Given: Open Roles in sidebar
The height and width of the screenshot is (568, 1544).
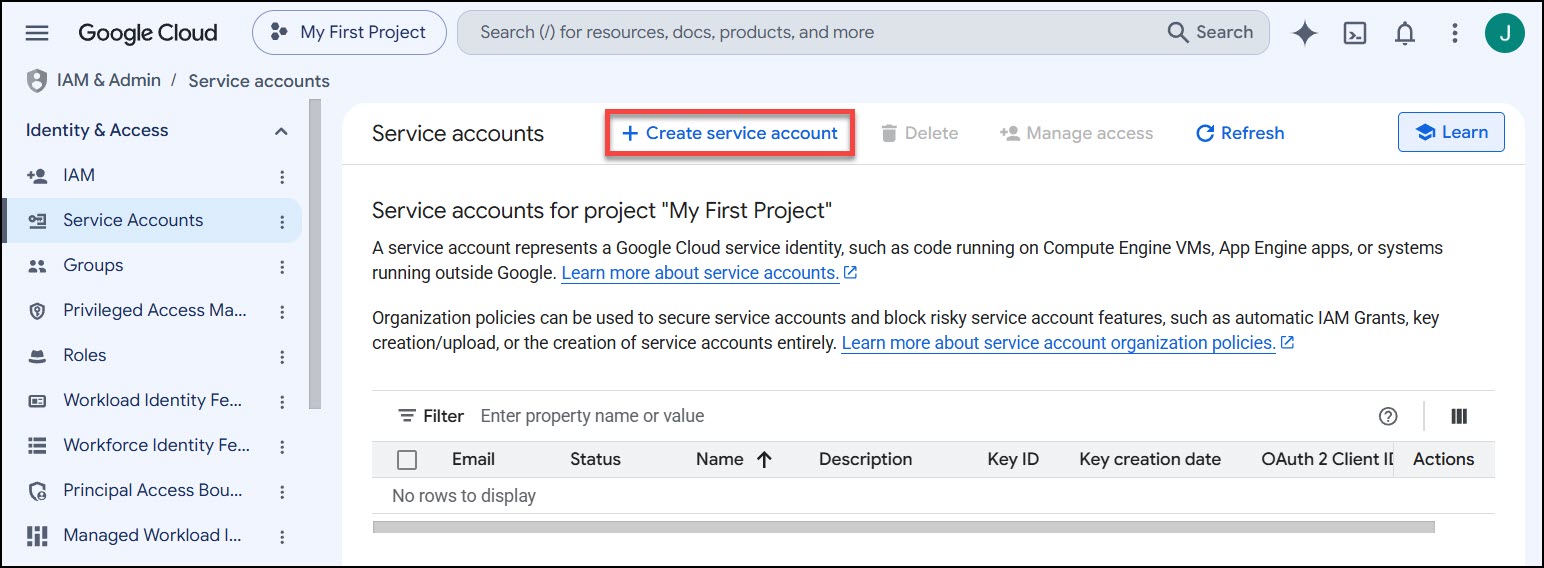Looking at the screenshot, I should pyautogui.click(x=84, y=355).
